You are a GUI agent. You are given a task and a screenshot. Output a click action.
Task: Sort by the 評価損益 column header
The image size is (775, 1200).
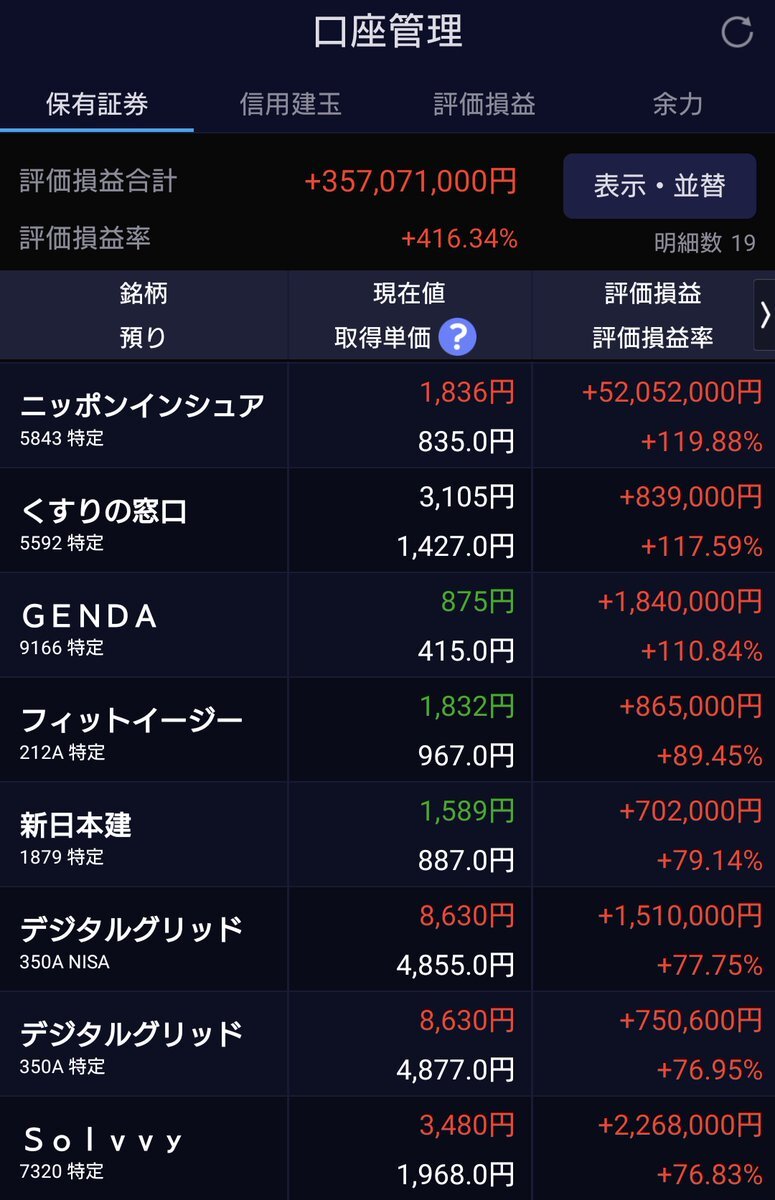coord(653,293)
